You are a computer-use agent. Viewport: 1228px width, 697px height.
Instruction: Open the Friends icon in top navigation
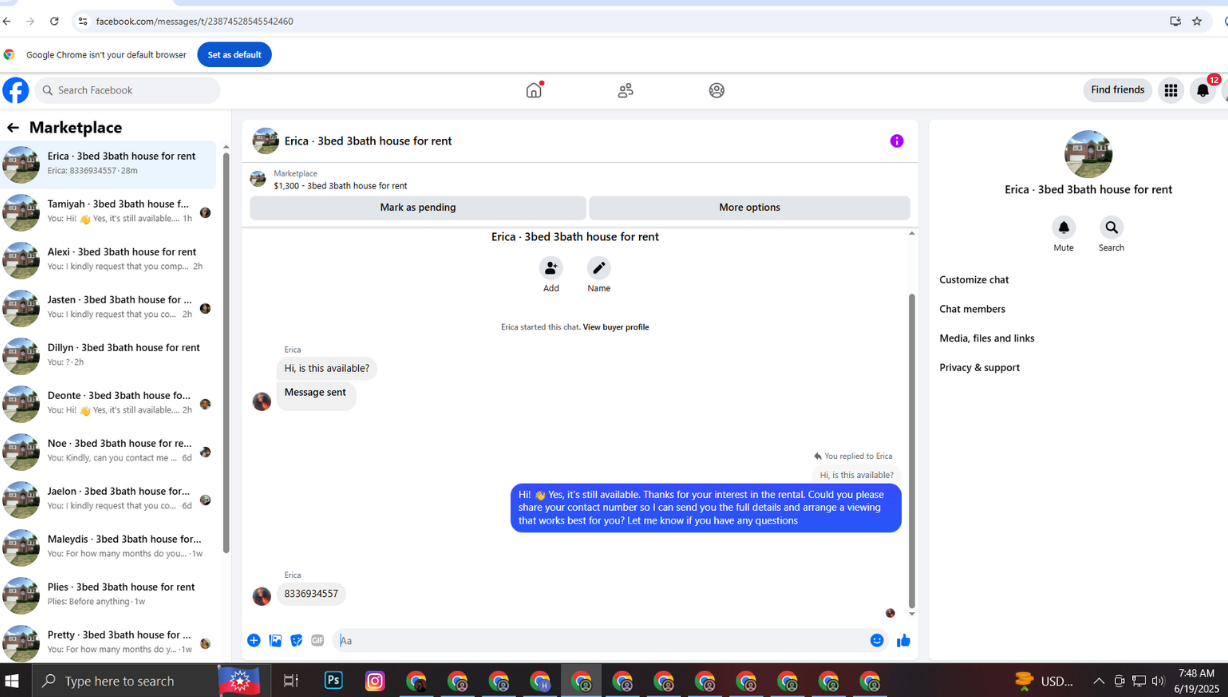click(x=625, y=90)
